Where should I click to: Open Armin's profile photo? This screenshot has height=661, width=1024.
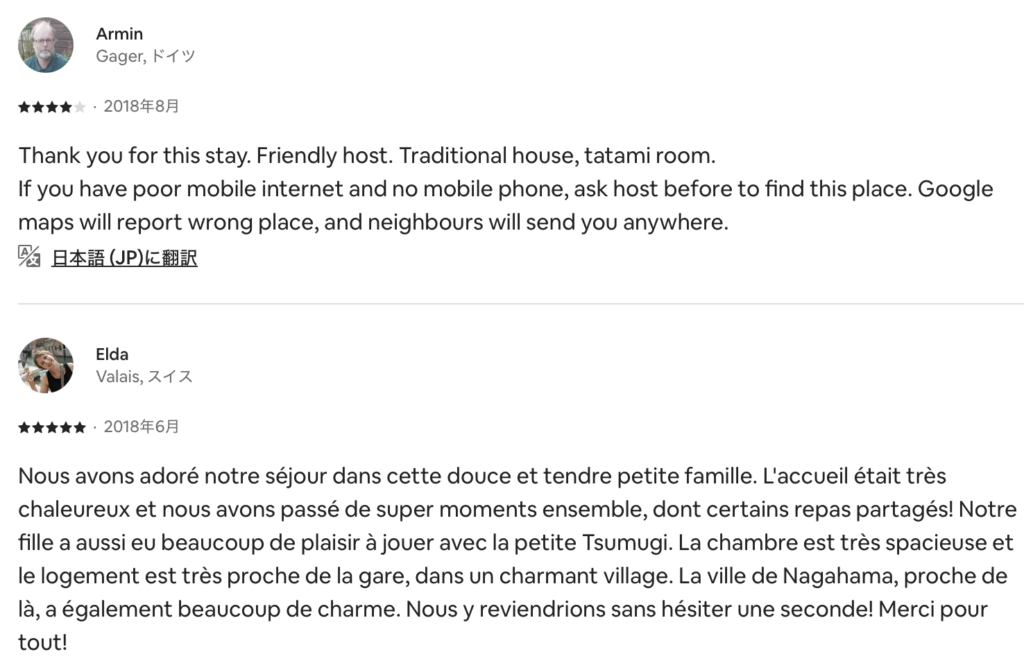[x=46, y=45]
